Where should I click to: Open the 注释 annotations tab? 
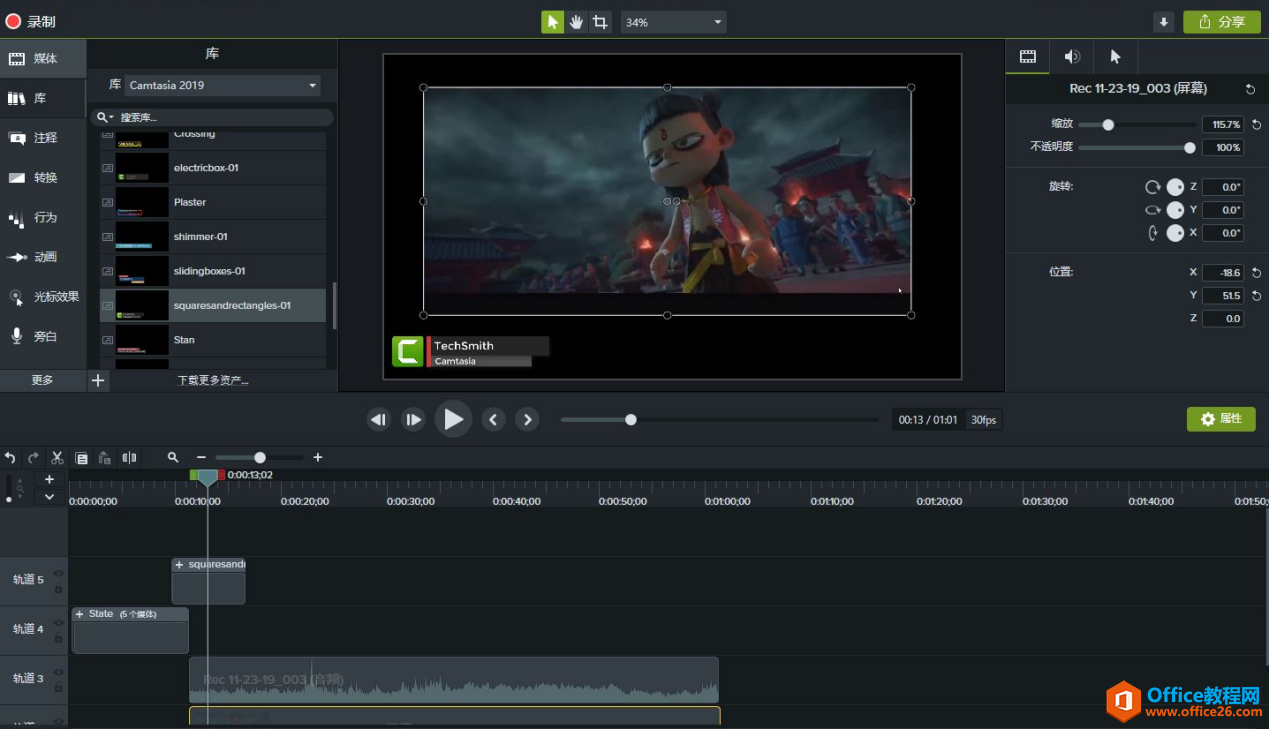coord(43,138)
